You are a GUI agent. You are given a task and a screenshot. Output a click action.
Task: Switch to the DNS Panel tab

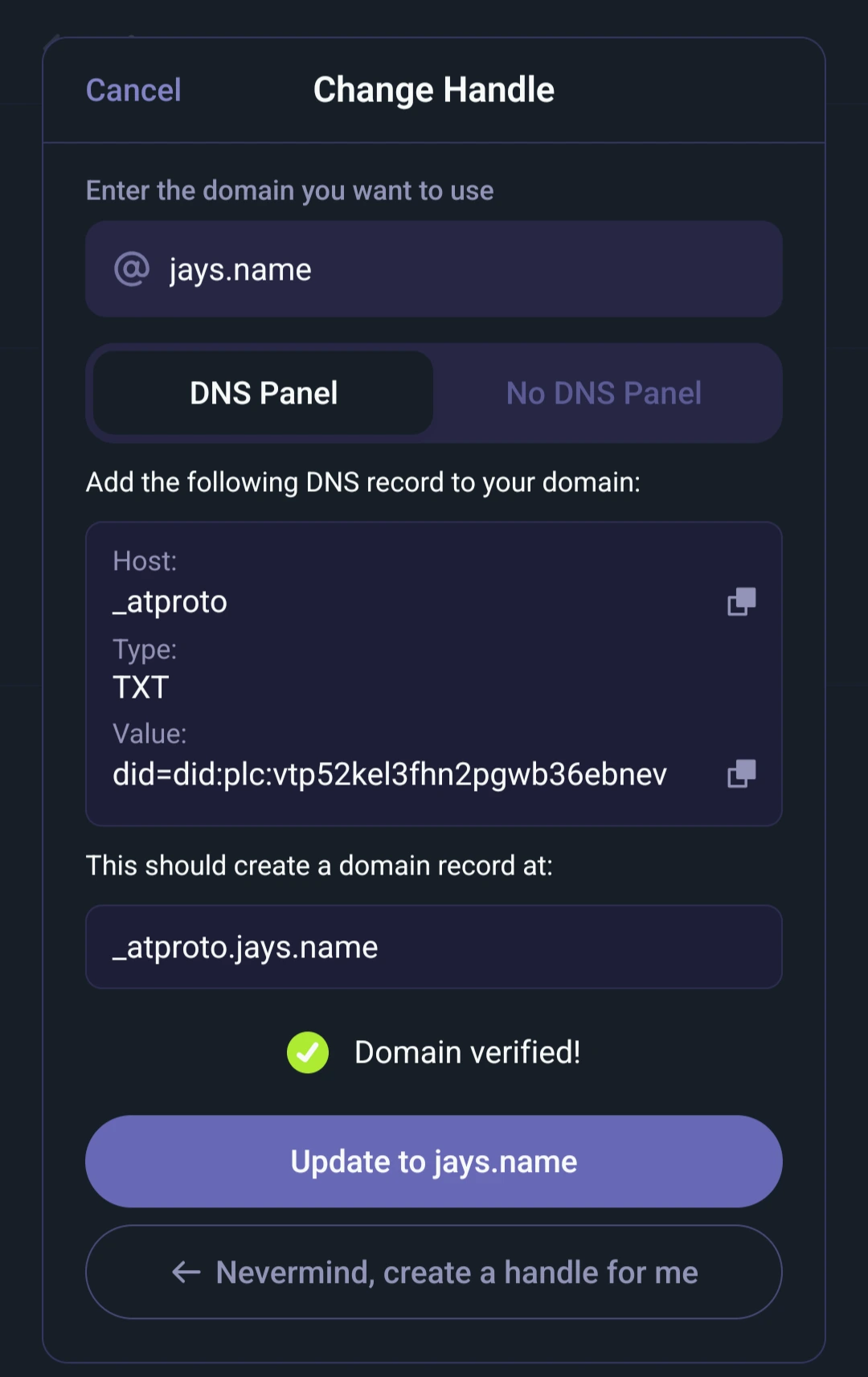pos(264,393)
